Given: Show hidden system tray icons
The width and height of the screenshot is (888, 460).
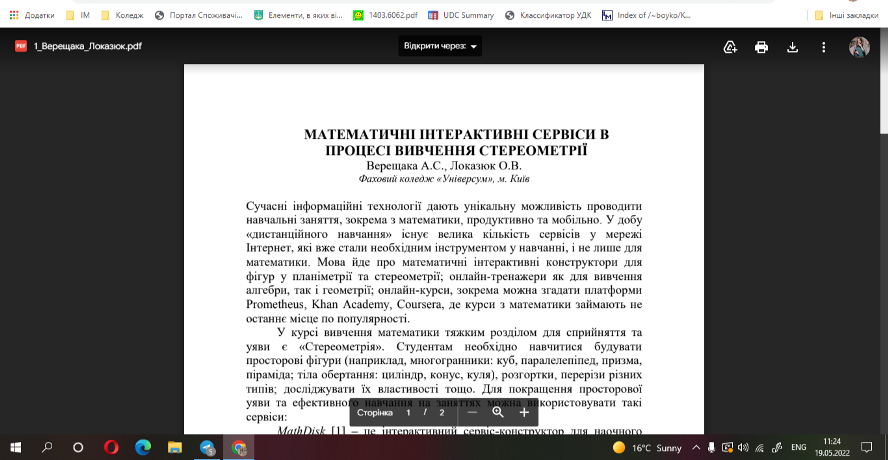Looking at the screenshot, I should click(x=697, y=448).
